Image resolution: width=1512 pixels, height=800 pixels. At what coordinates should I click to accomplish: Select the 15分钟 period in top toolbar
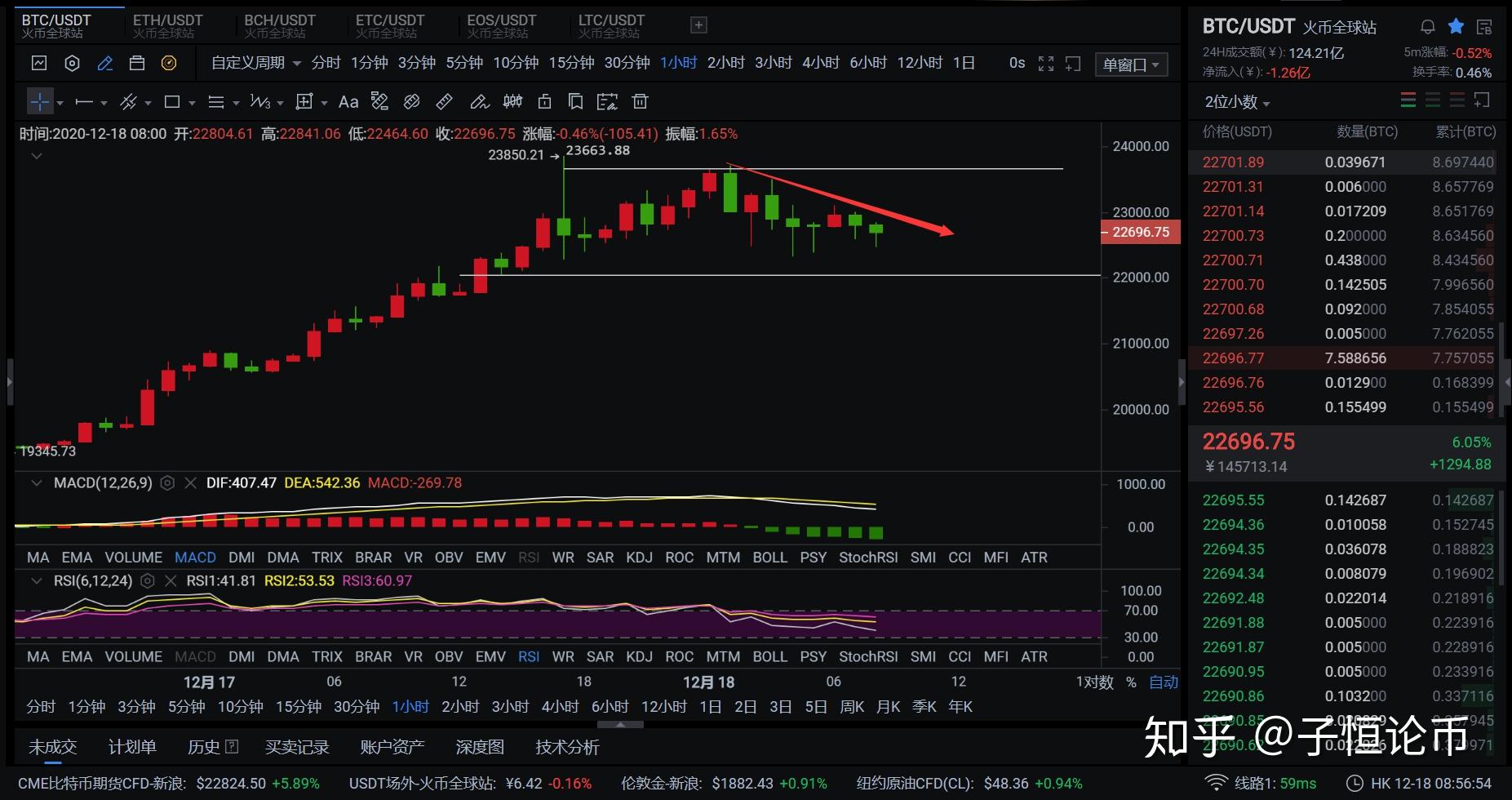(x=571, y=63)
